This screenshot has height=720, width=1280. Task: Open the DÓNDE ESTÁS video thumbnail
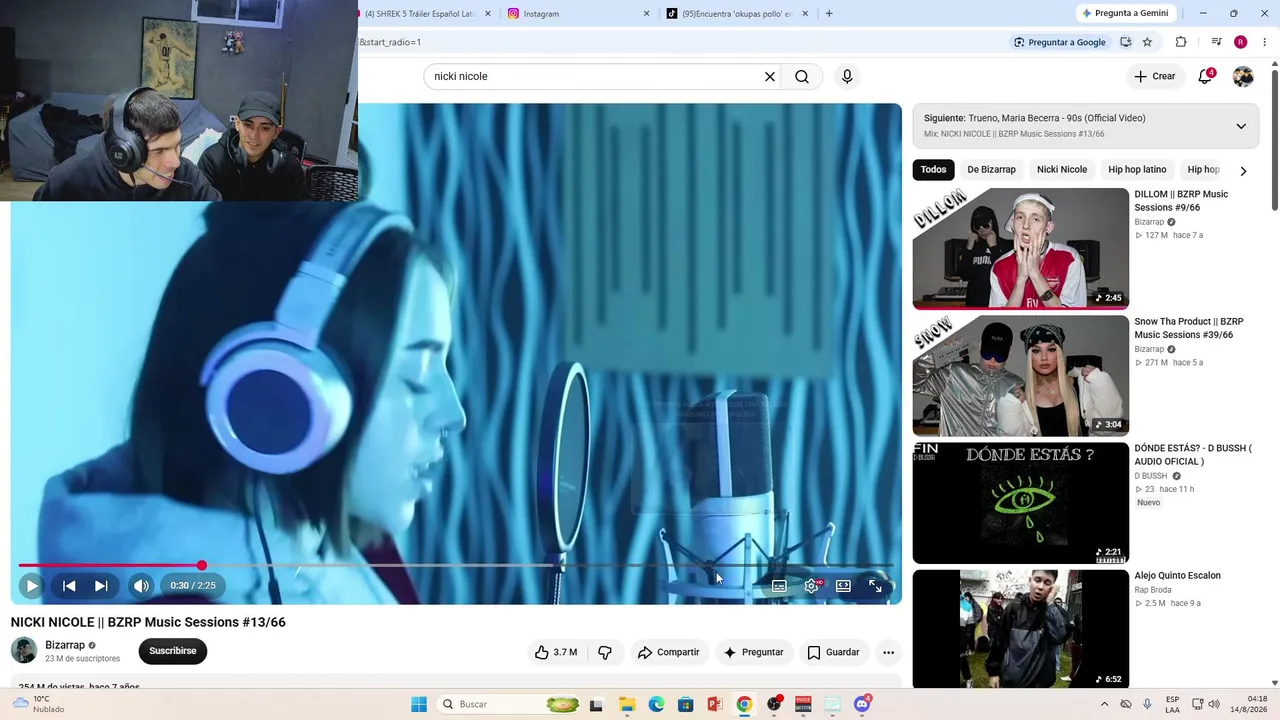pyautogui.click(x=1020, y=503)
